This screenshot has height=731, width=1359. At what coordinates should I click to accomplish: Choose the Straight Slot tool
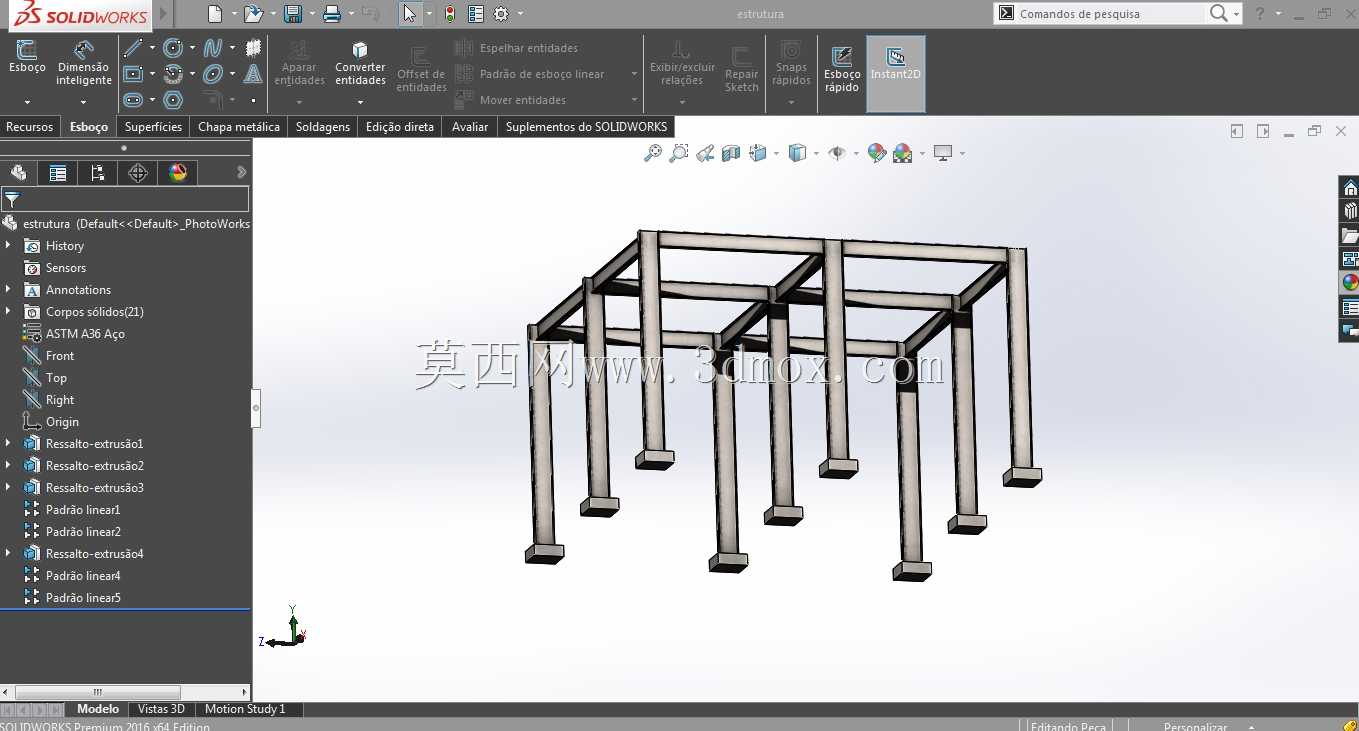click(133, 100)
